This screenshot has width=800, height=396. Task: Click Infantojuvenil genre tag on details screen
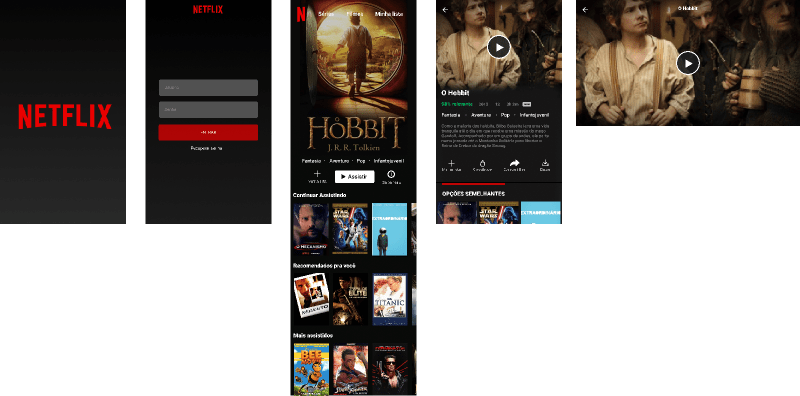(x=535, y=115)
